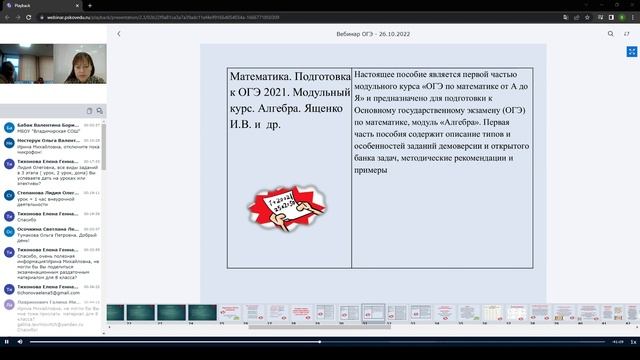
Task: Close the Playback browser tab
Action: [x=77, y=6]
